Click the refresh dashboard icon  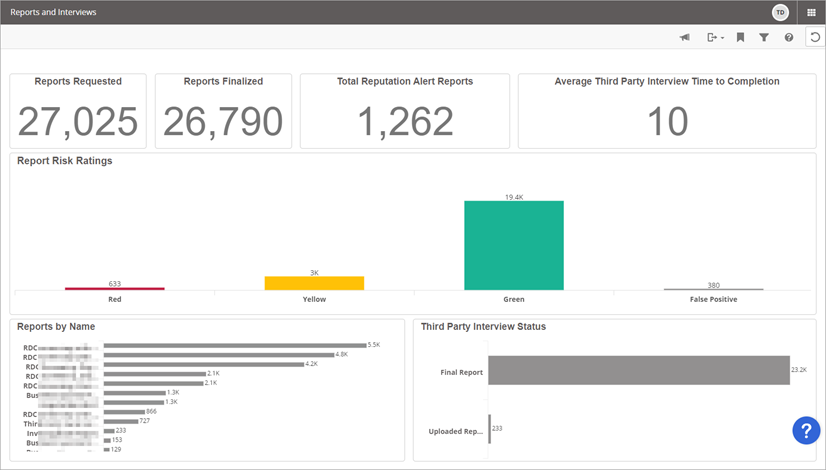(x=814, y=38)
